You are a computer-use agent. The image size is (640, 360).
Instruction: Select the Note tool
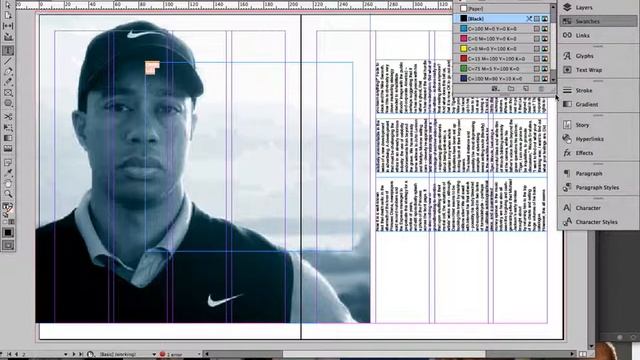click(x=8, y=163)
